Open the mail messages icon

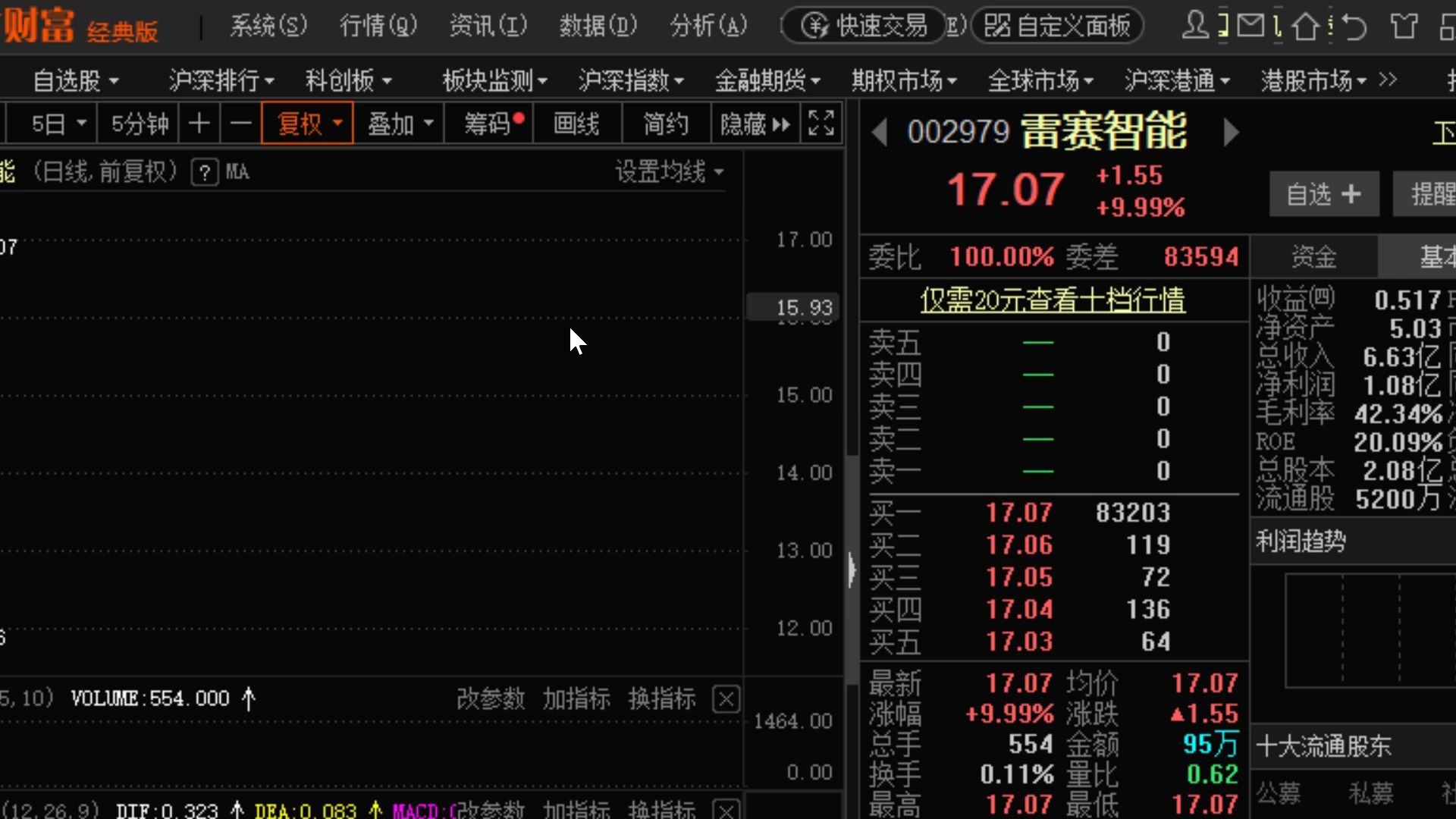(x=1250, y=25)
